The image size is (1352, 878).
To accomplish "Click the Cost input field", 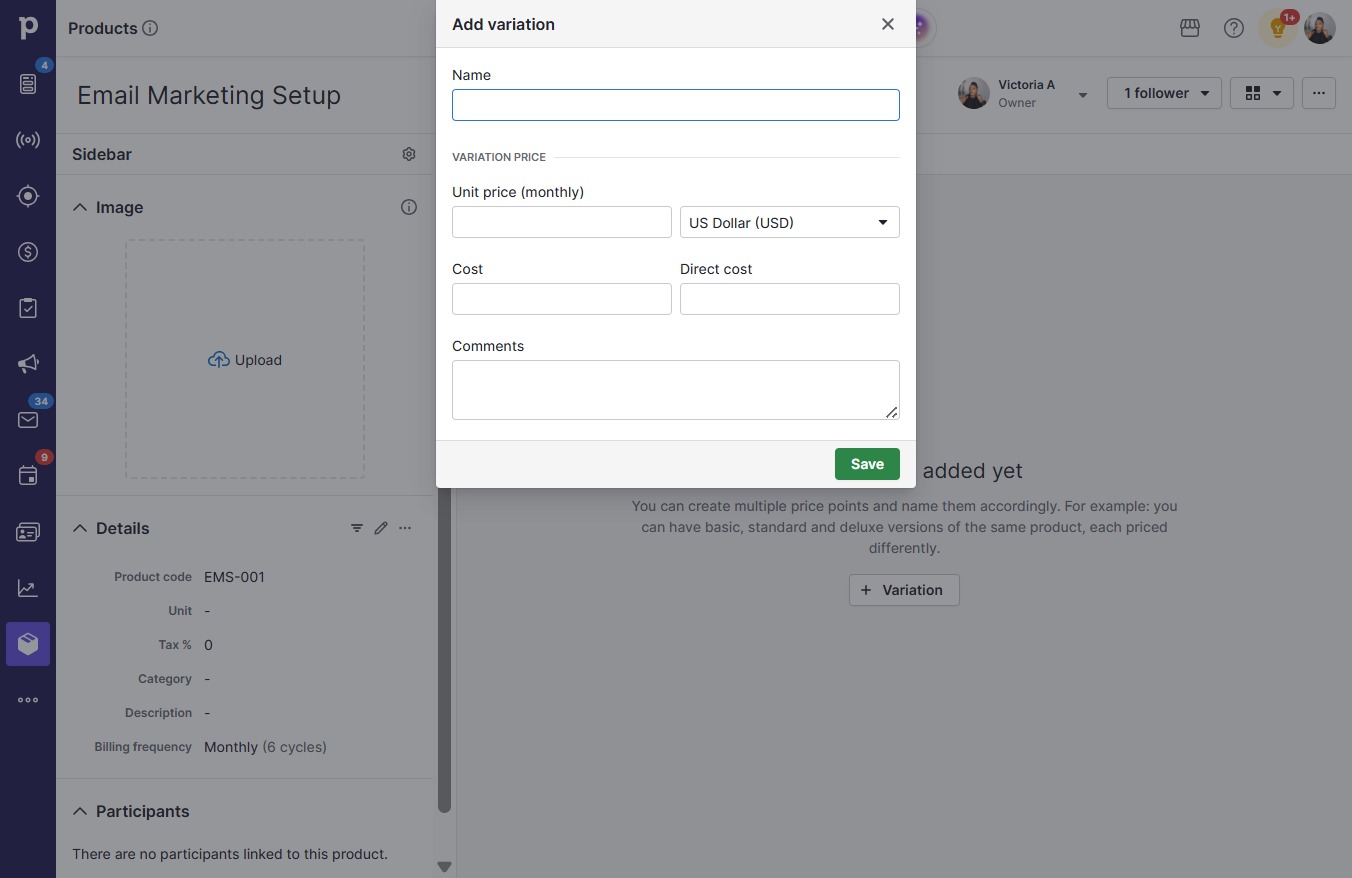I will 562,299.
